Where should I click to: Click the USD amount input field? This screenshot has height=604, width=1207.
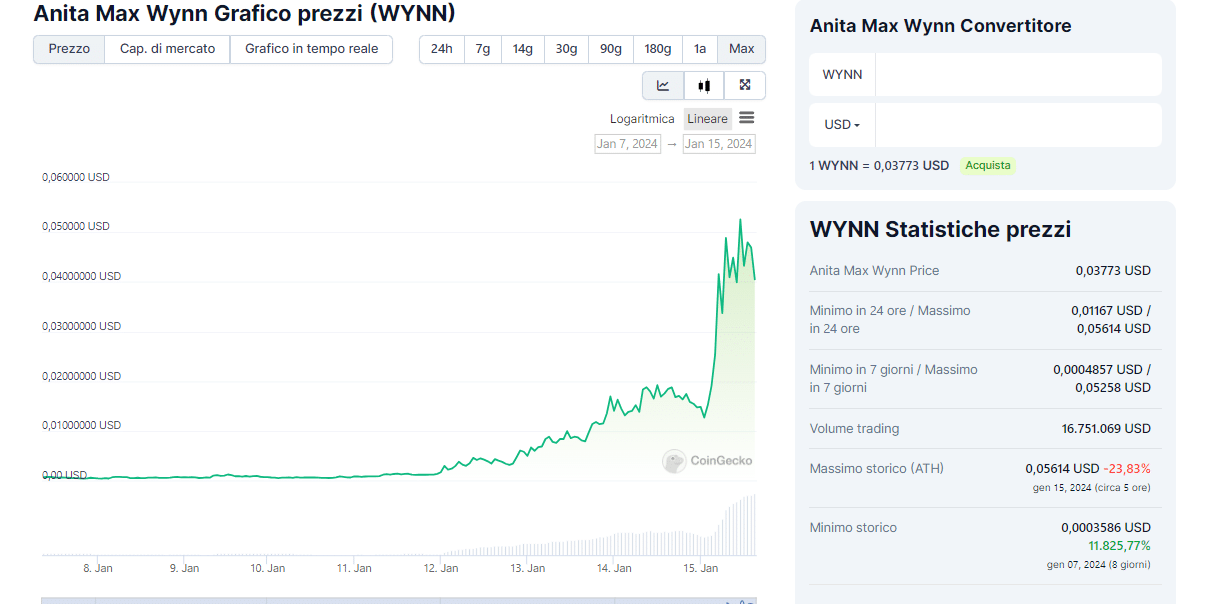coord(1017,125)
